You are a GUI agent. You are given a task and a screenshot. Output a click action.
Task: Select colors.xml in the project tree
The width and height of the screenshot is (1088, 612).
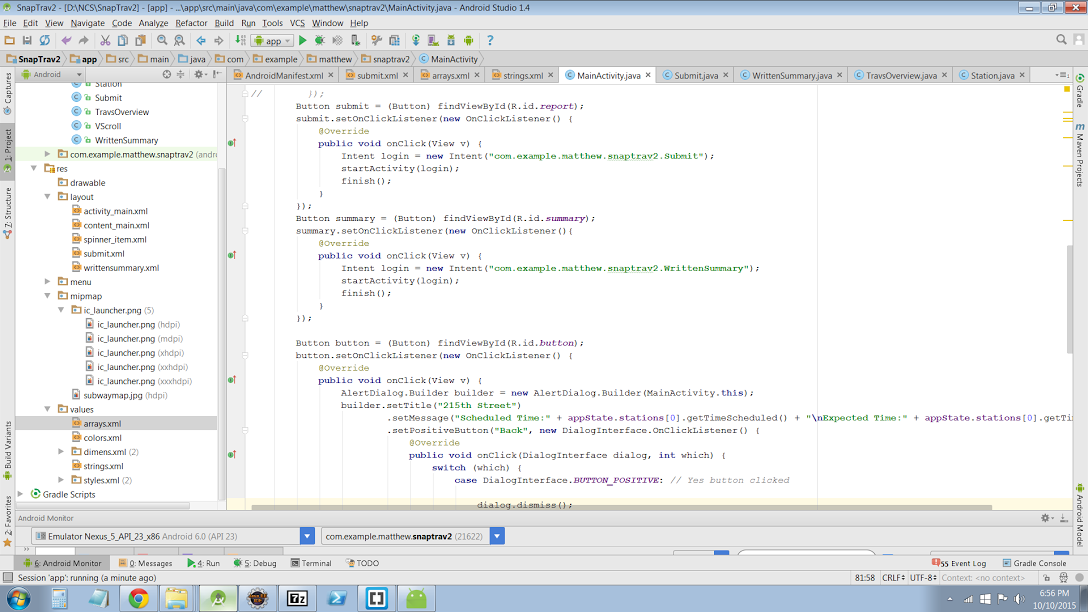click(102, 438)
